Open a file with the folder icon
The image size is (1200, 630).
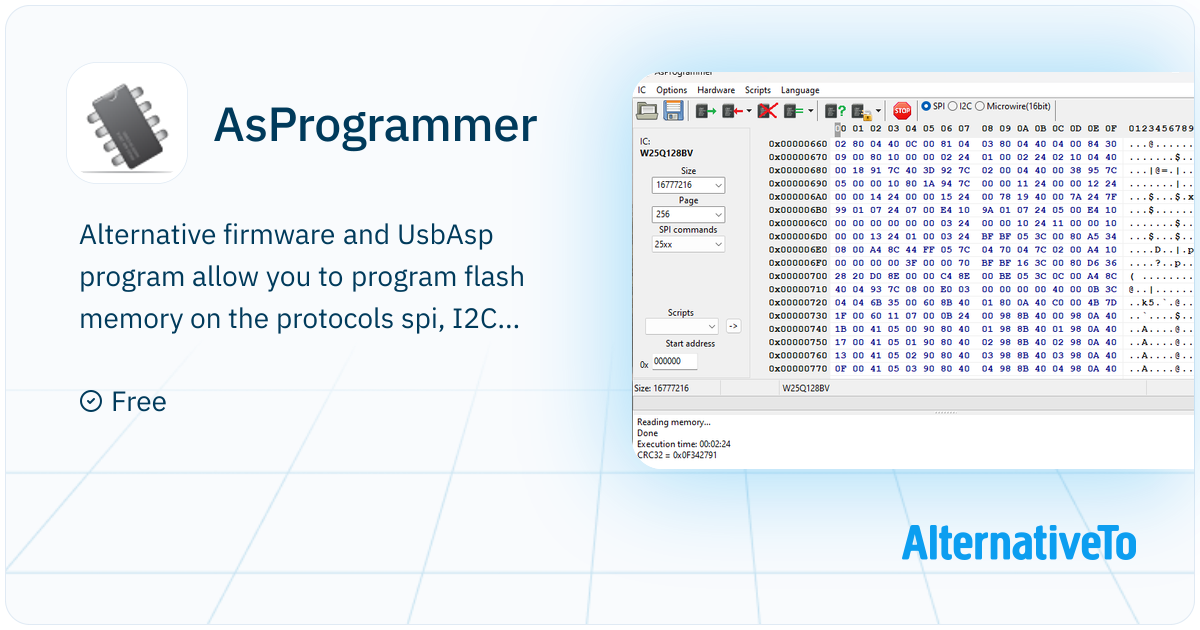(x=647, y=110)
